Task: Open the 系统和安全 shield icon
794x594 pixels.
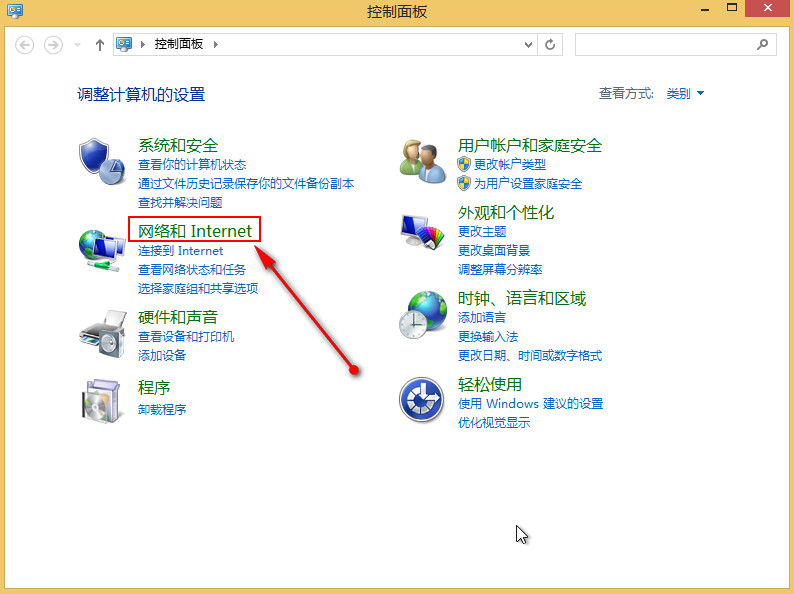Action: click(102, 162)
